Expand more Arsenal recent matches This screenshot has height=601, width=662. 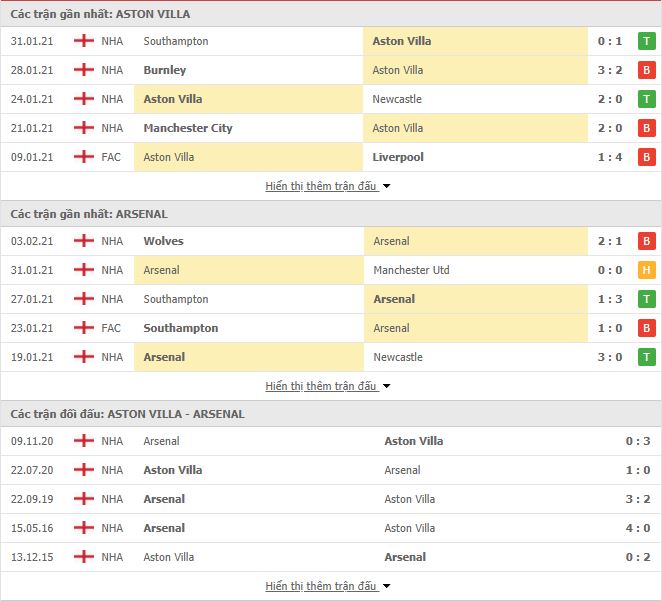(328, 386)
